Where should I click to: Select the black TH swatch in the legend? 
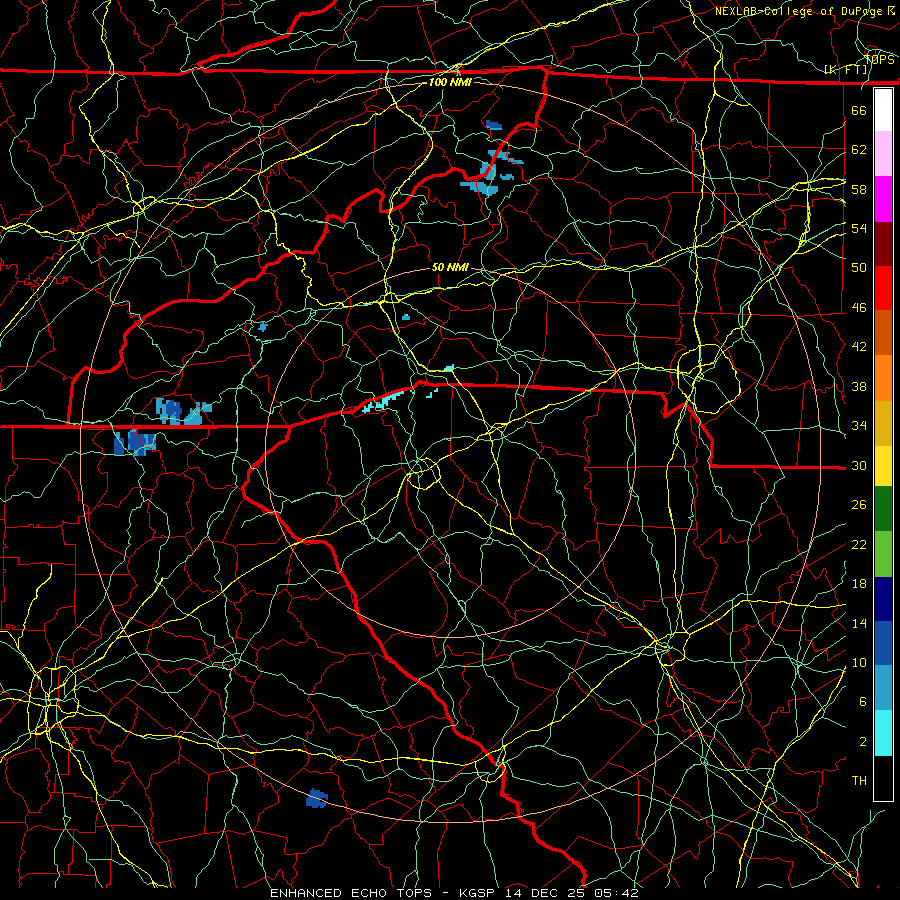point(883,778)
